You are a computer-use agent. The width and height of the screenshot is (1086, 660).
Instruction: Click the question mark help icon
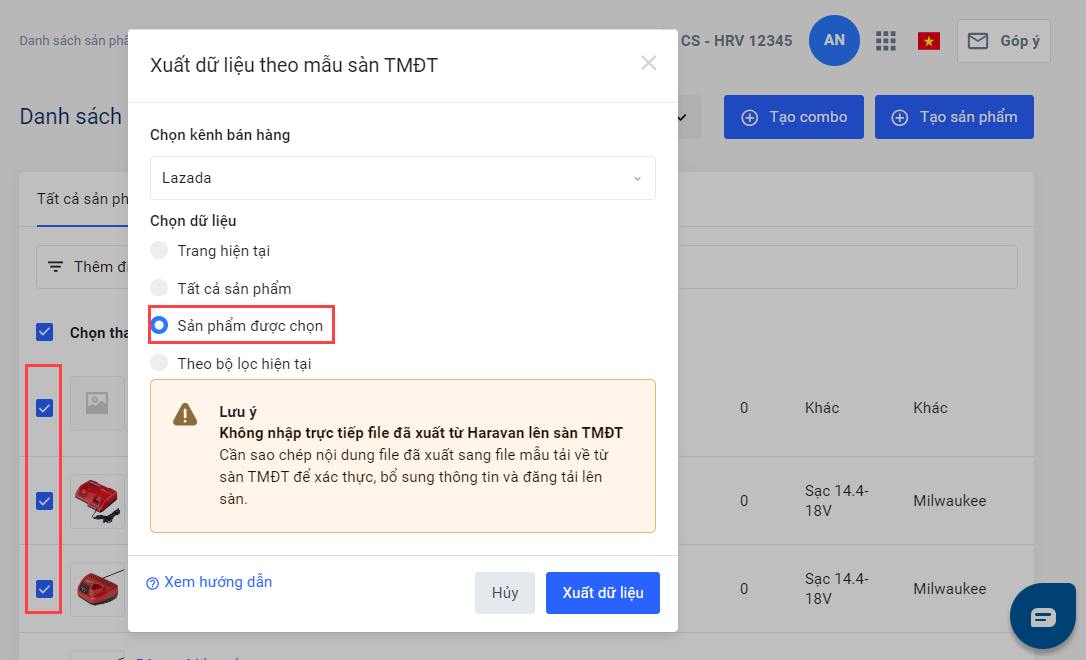(152, 584)
